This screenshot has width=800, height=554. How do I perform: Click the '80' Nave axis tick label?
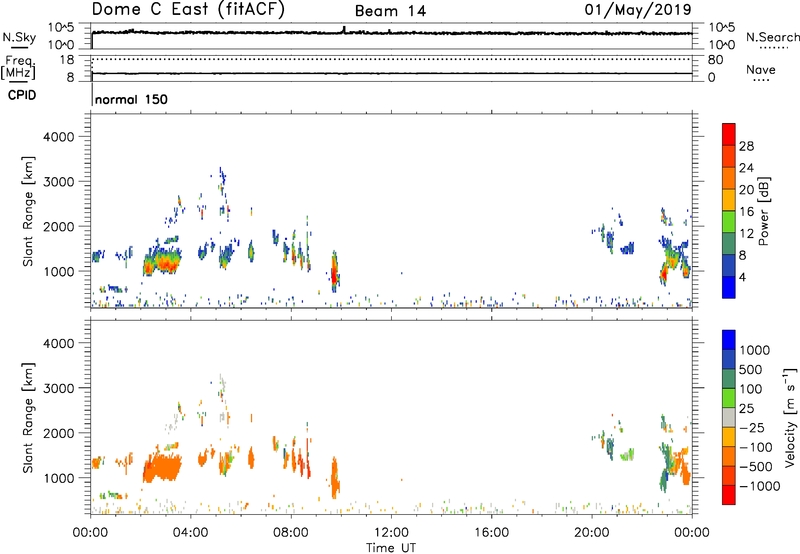tap(715, 60)
